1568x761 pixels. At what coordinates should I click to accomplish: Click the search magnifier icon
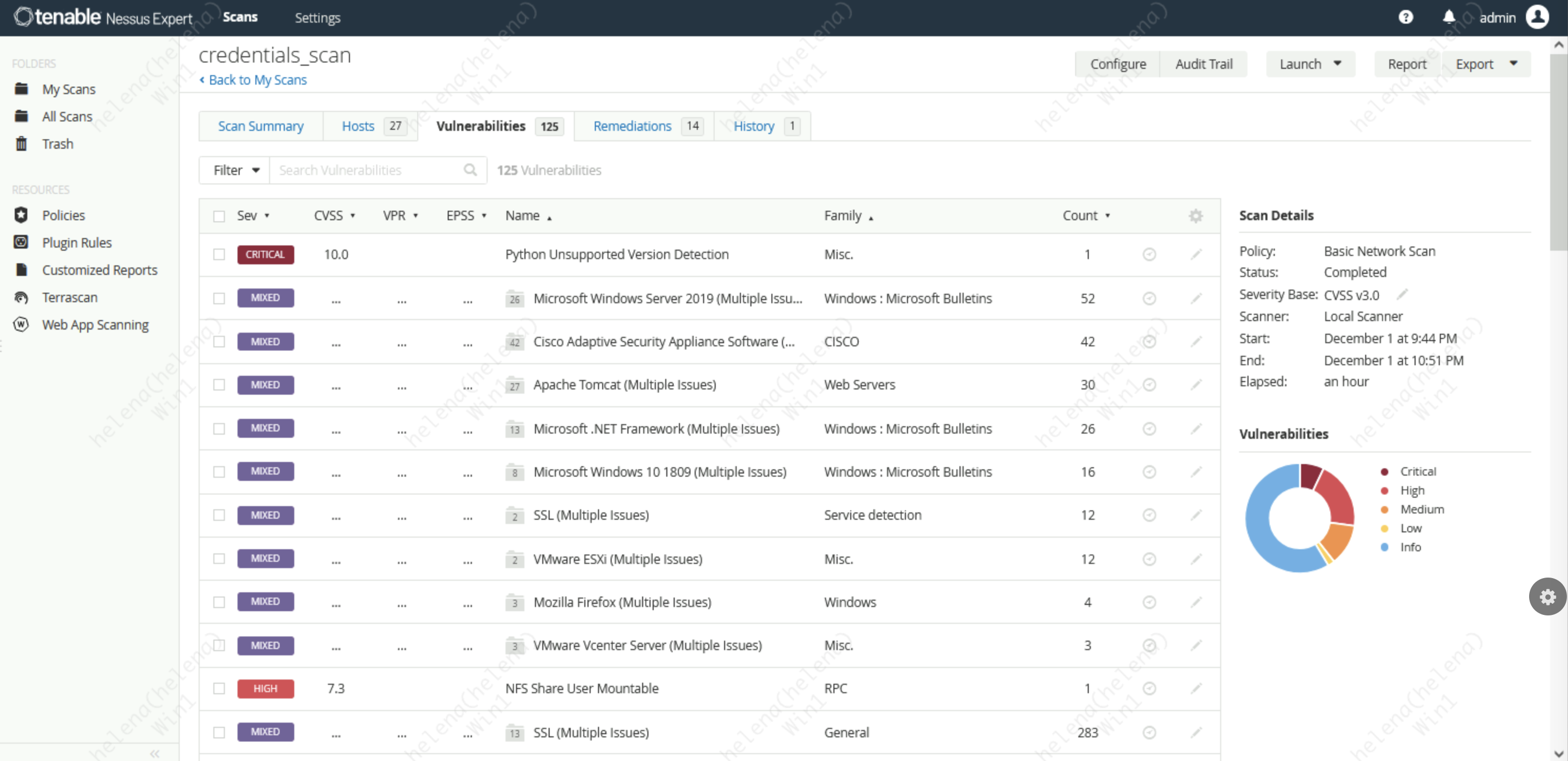470,170
